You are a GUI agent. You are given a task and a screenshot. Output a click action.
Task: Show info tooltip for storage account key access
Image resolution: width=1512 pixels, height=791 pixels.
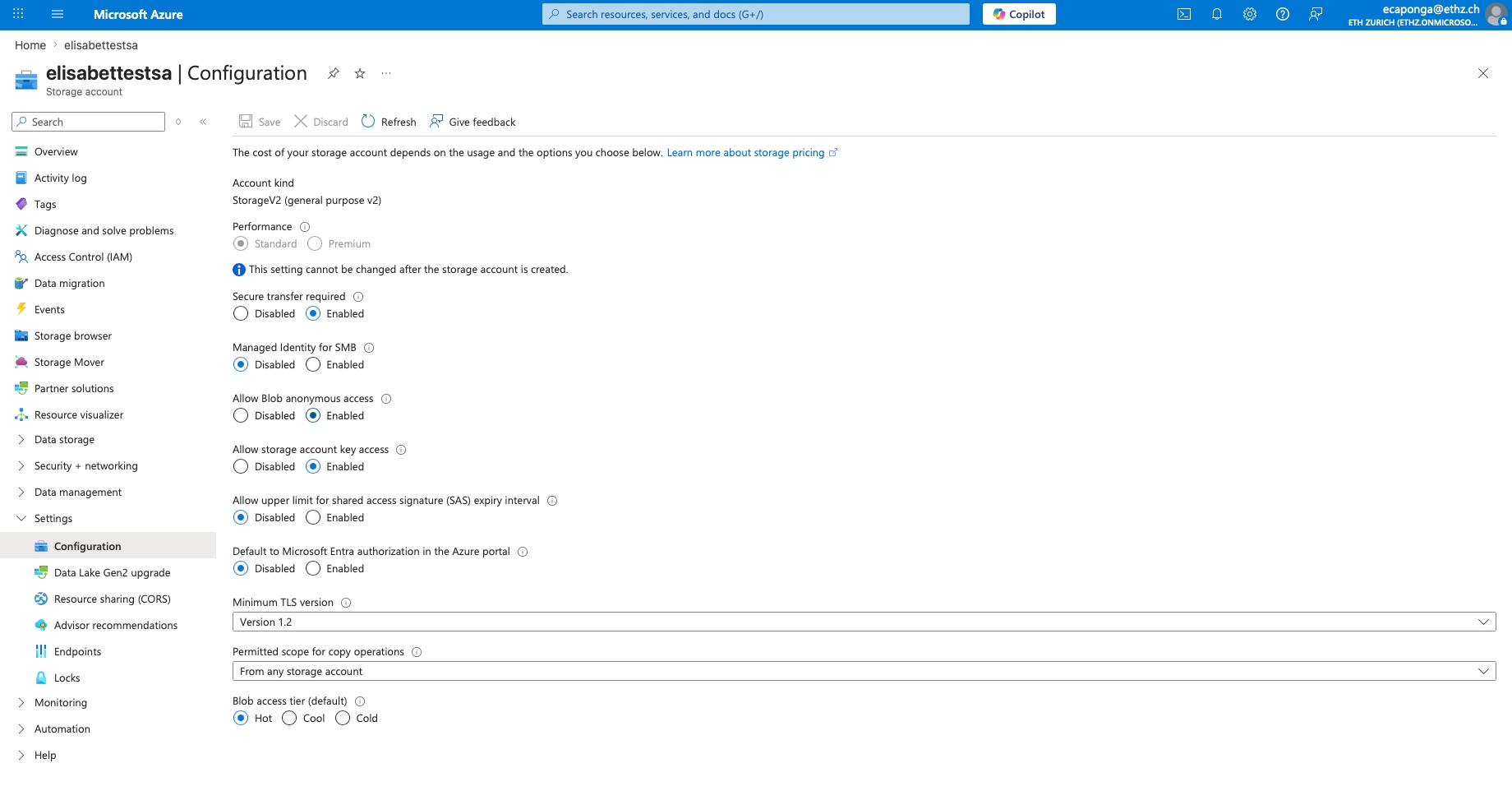click(x=401, y=450)
